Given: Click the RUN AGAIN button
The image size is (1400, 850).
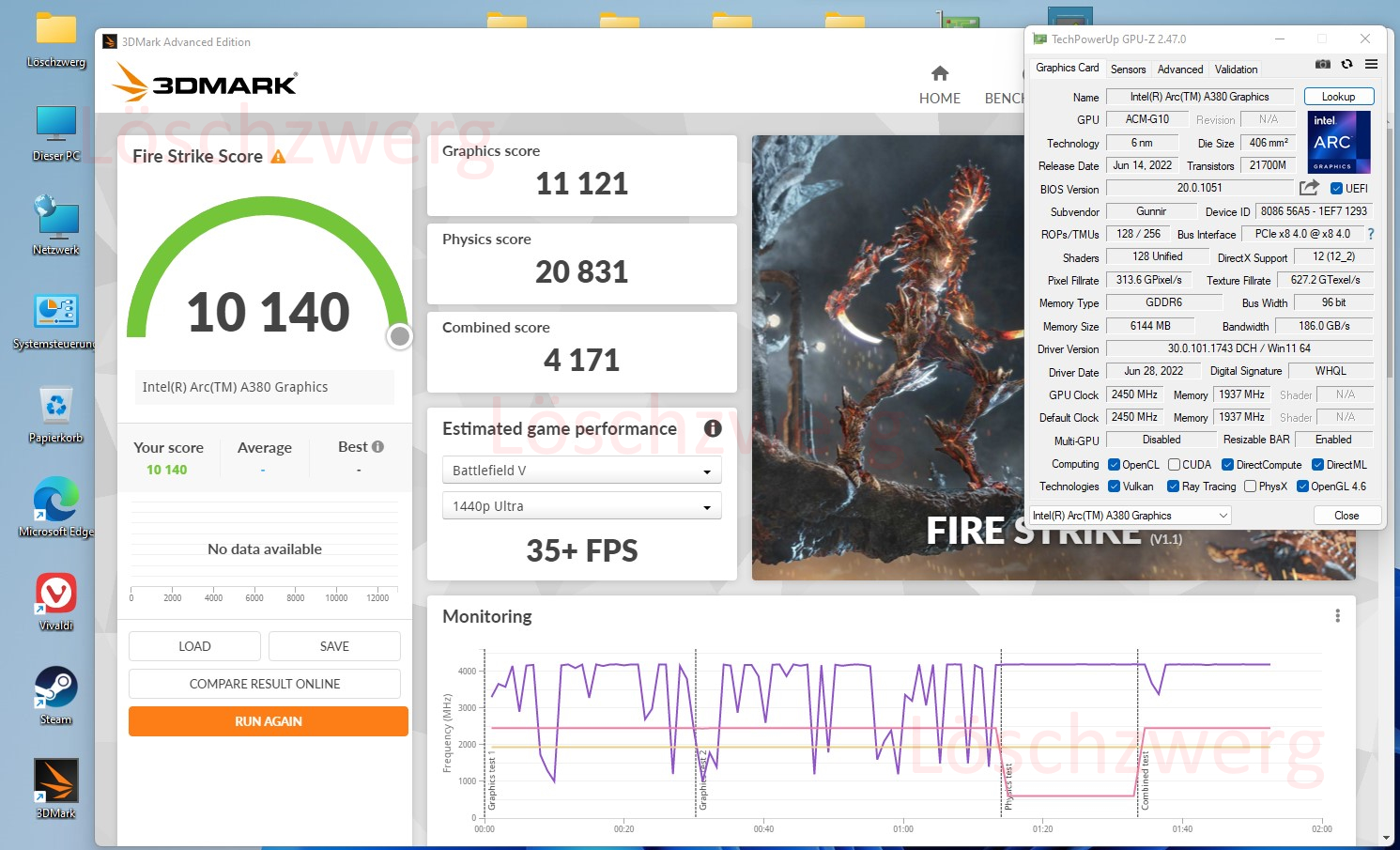Looking at the screenshot, I should [x=269, y=721].
